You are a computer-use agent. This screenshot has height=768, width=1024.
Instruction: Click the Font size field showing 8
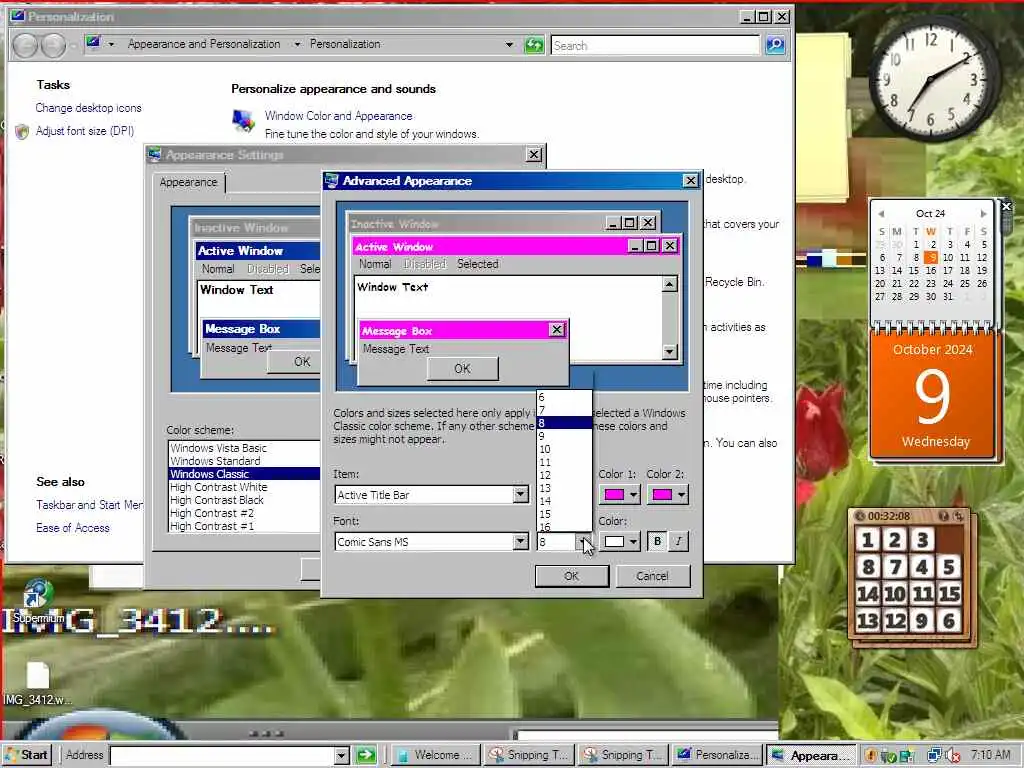pyautogui.click(x=556, y=541)
